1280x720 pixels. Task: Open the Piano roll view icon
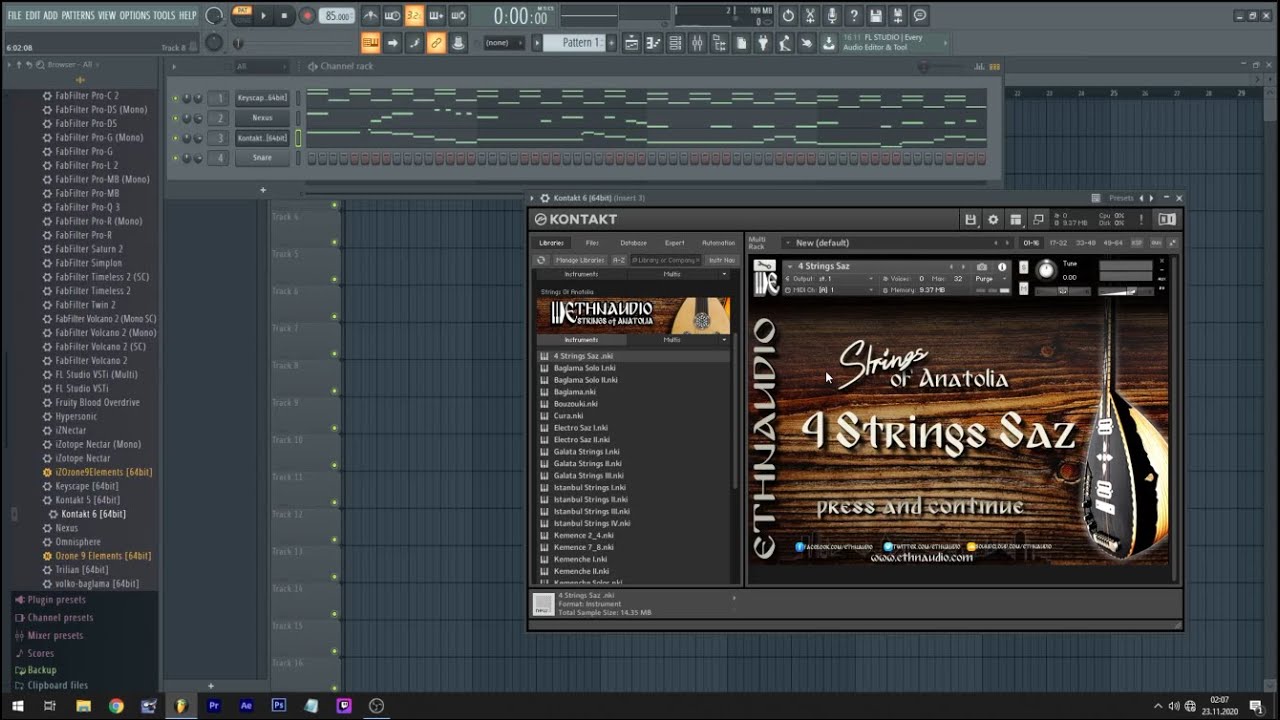coord(654,43)
